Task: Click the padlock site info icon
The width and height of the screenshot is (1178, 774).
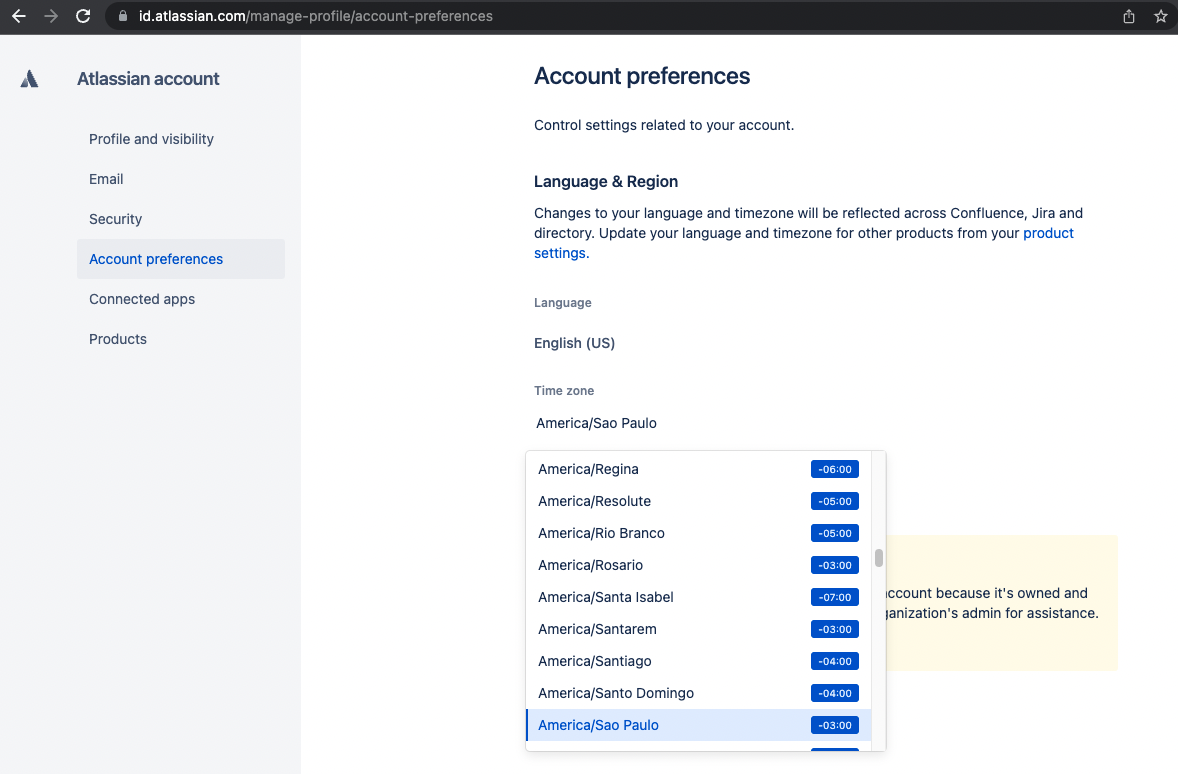Action: click(x=123, y=16)
